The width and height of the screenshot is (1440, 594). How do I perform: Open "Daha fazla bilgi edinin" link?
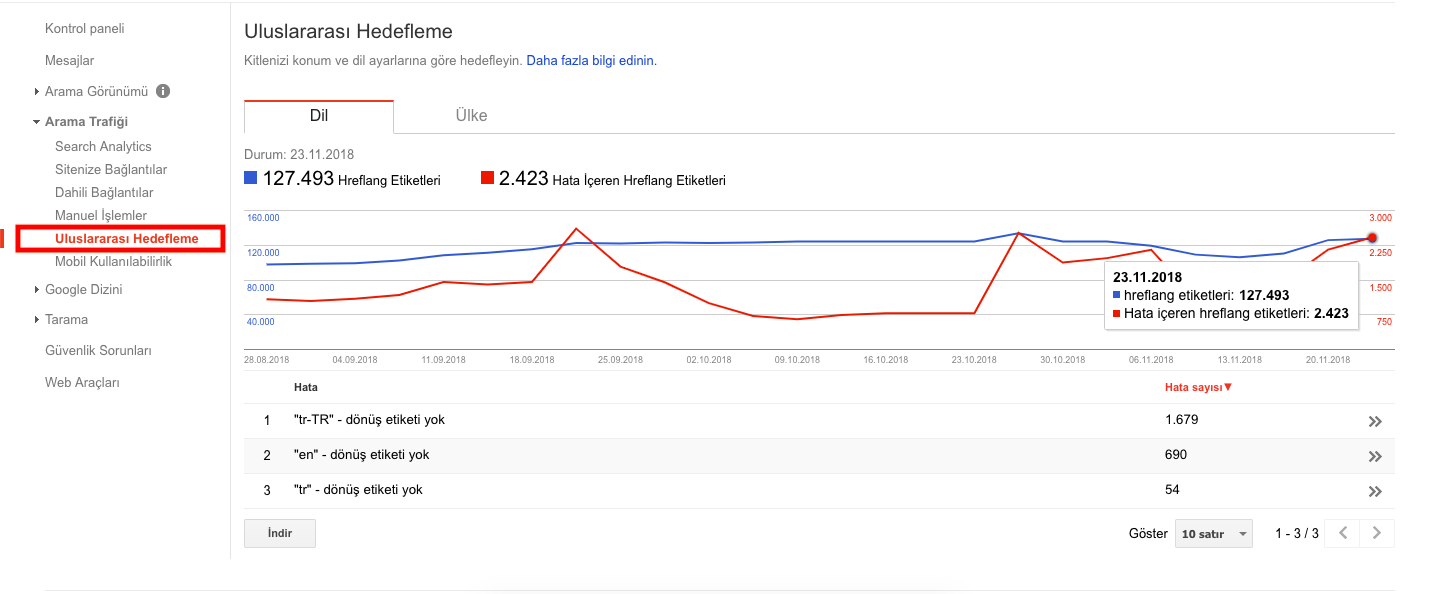coord(591,60)
